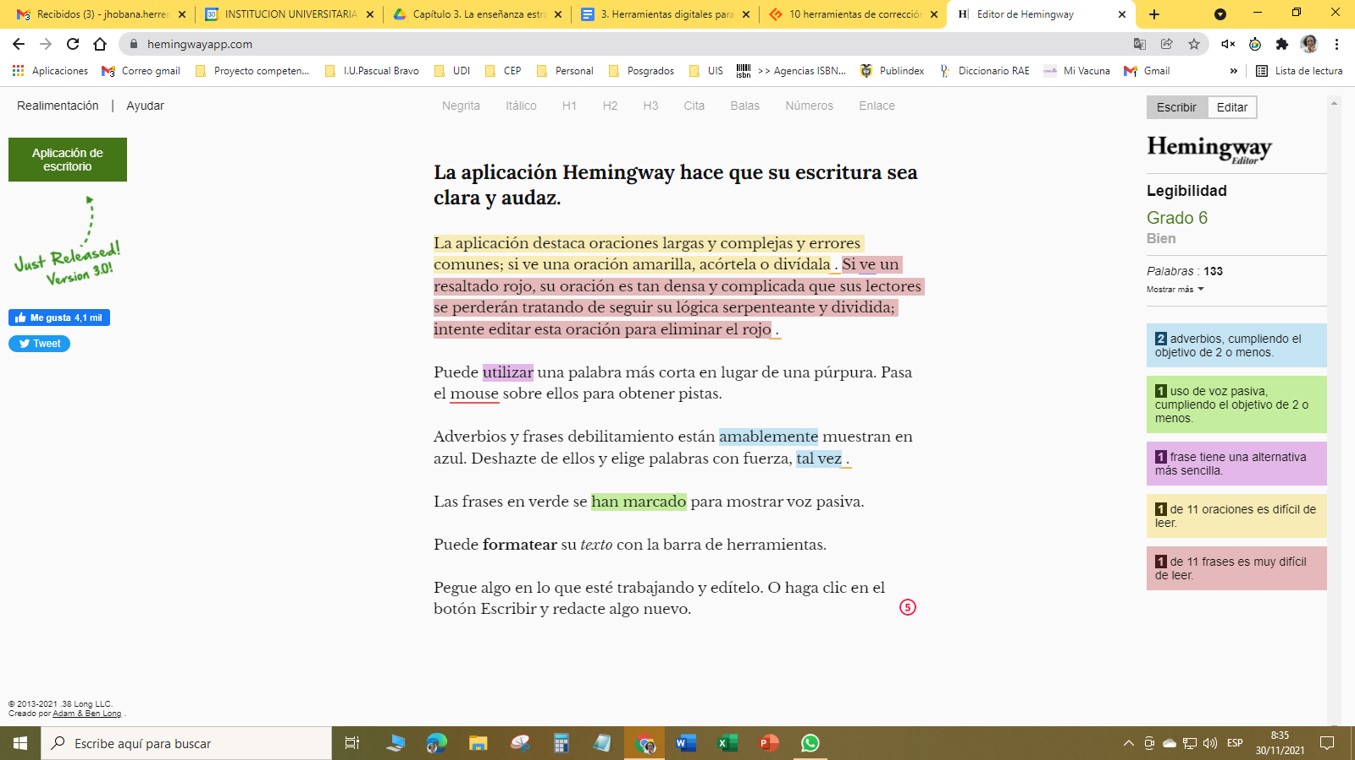Viewport: 1355px width, 760px height.
Task: Open WhatsApp from the taskbar
Action: (810, 743)
